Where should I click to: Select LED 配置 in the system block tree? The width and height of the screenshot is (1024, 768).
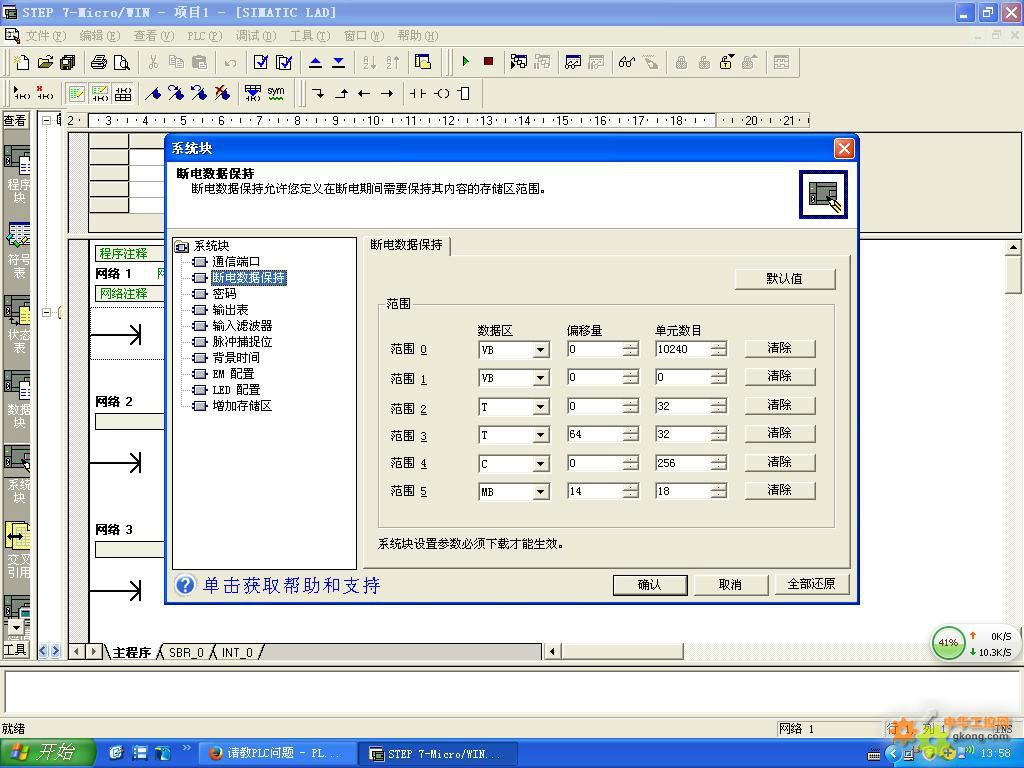pos(236,390)
